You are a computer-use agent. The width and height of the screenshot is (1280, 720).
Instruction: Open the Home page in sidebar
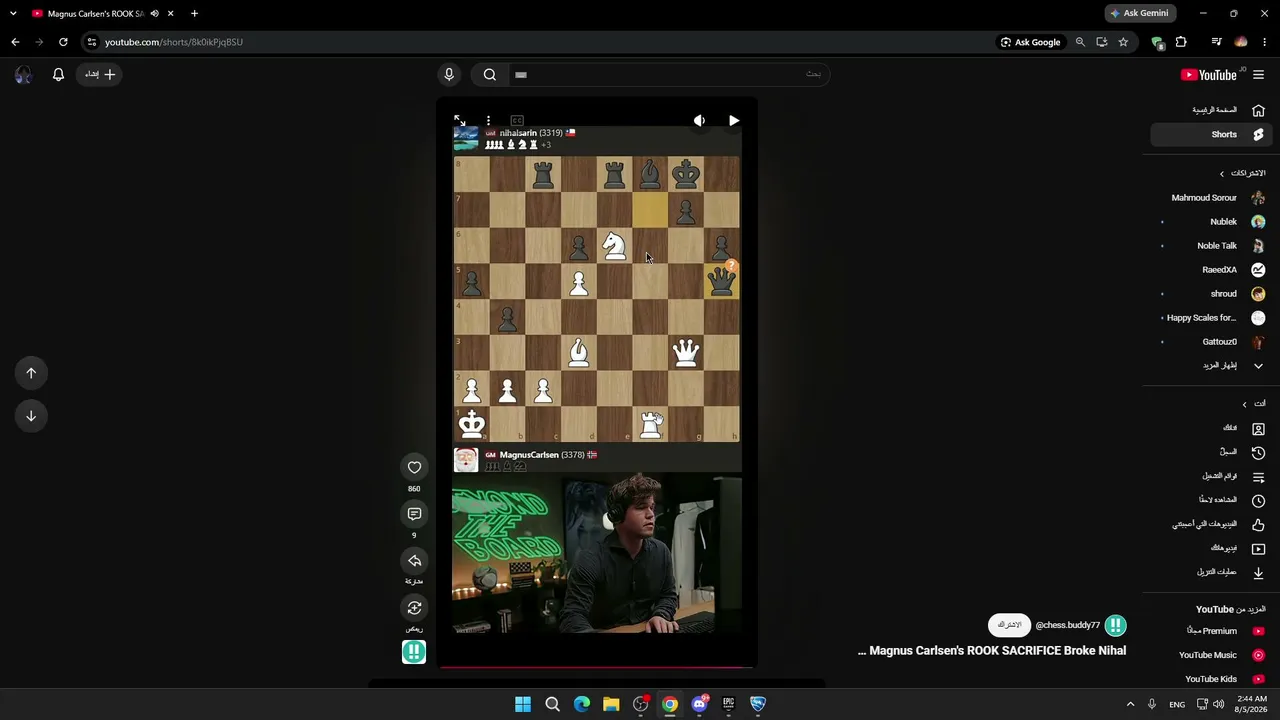click(1209, 110)
